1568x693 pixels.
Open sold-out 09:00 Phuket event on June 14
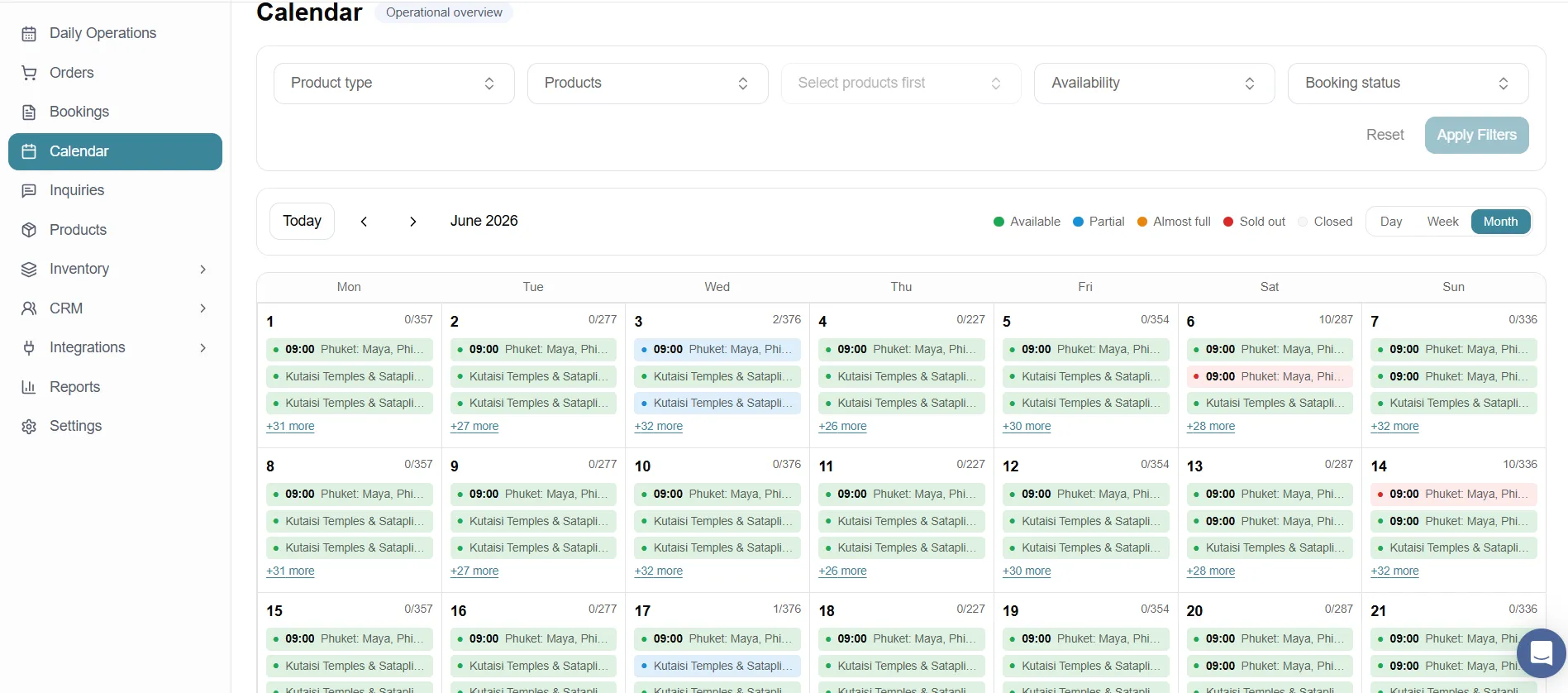click(1454, 495)
